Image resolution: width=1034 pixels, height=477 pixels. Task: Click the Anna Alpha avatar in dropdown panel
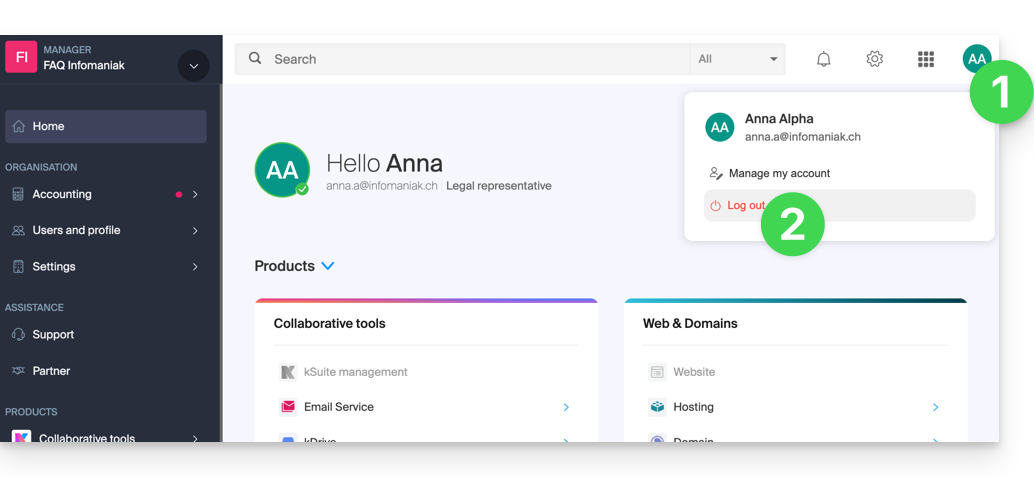pos(719,127)
